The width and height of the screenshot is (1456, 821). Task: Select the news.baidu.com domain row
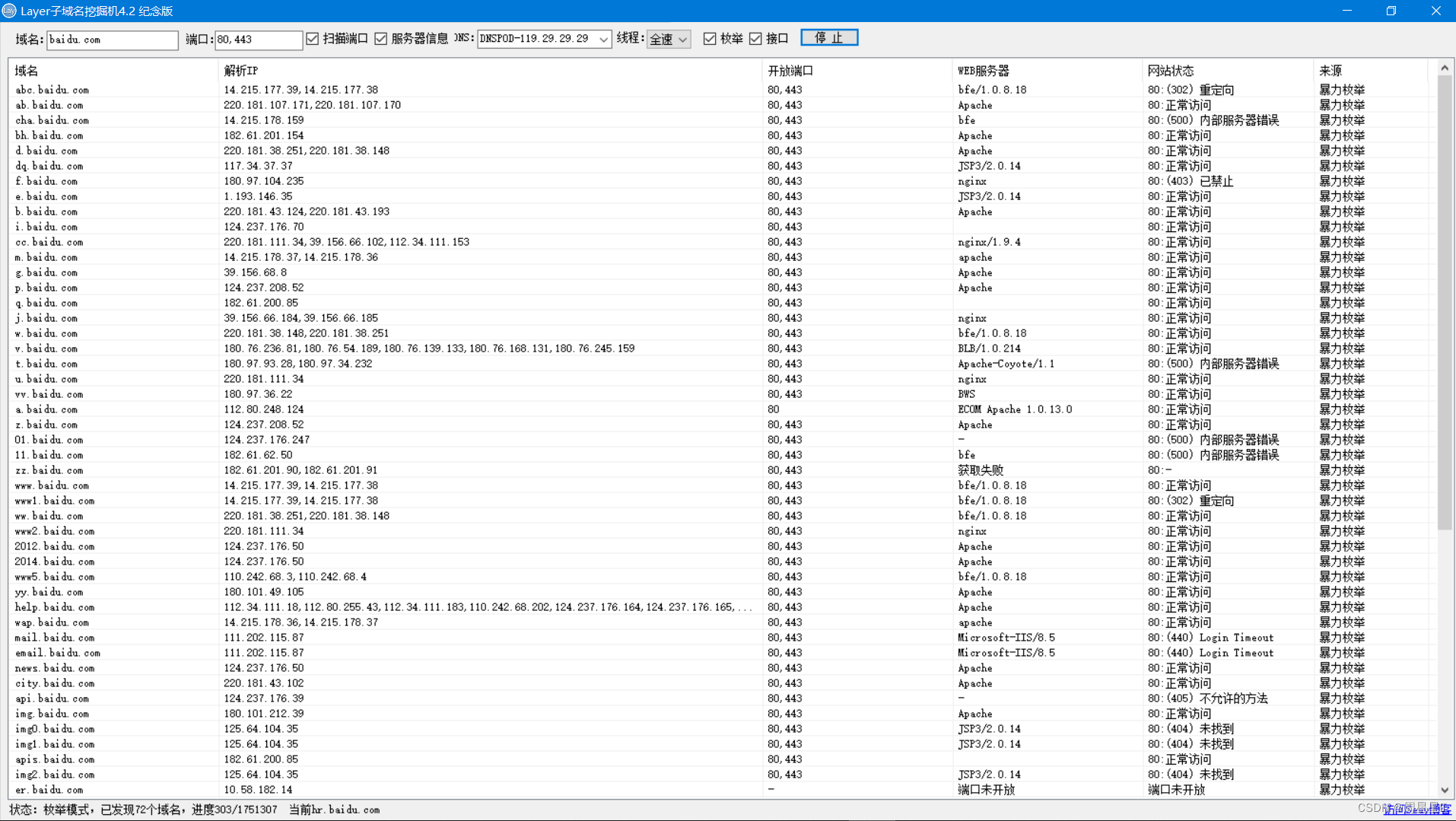tap(719, 668)
